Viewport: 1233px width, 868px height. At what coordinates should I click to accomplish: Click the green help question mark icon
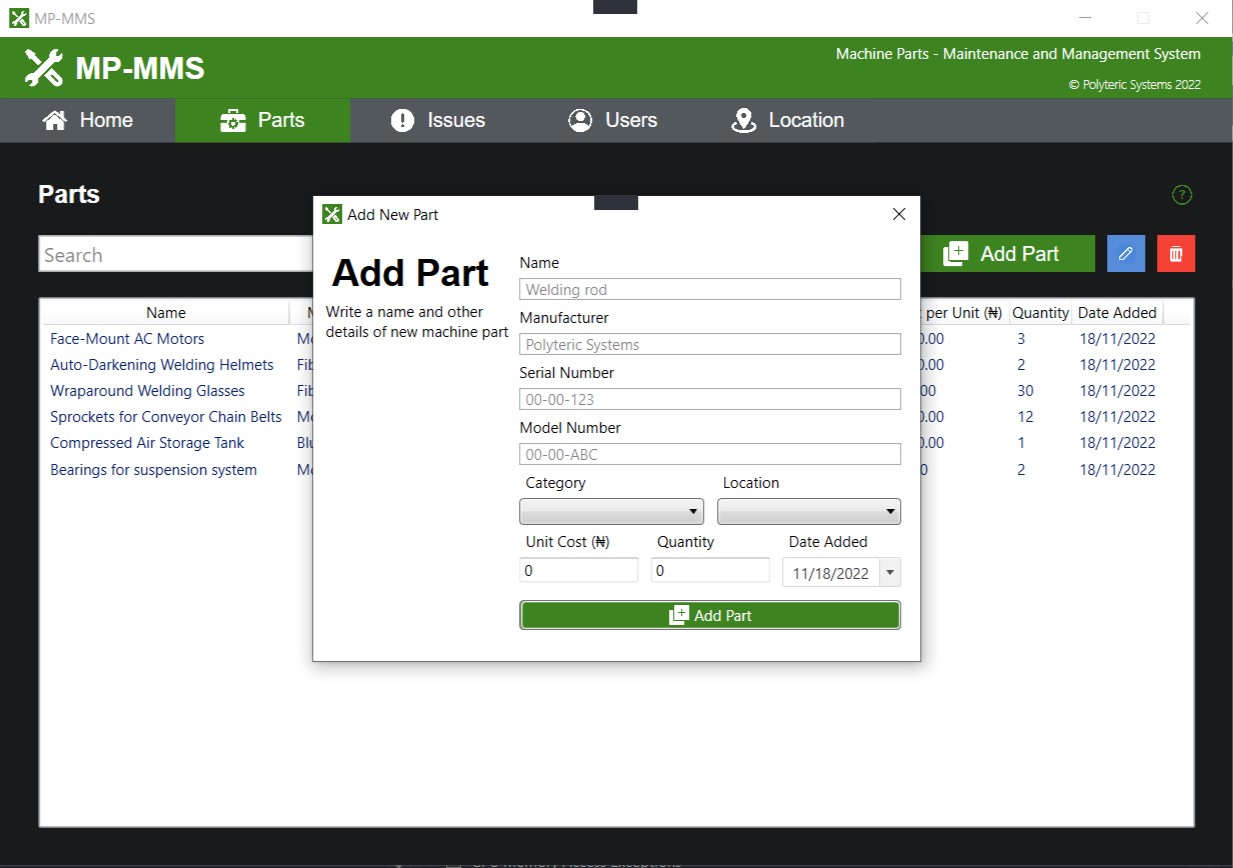point(1181,195)
